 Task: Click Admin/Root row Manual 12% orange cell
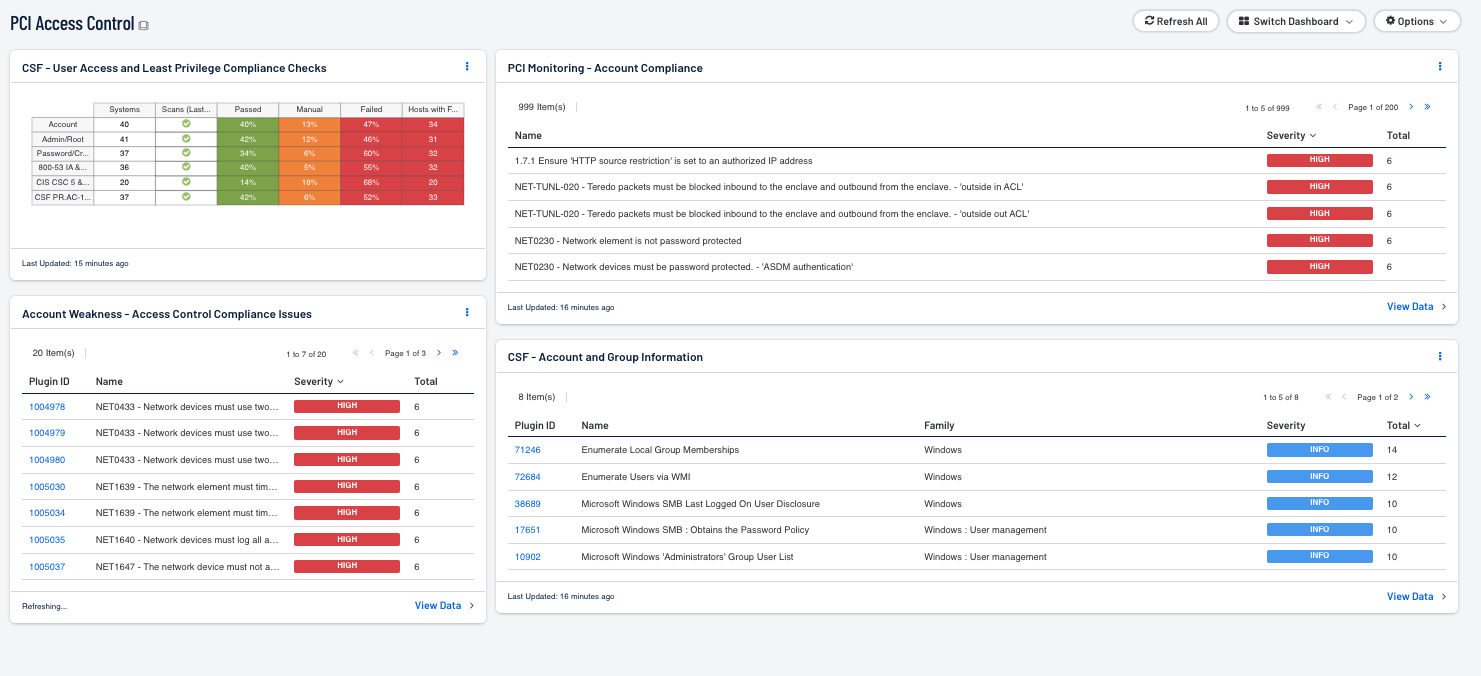pos(310,138)
